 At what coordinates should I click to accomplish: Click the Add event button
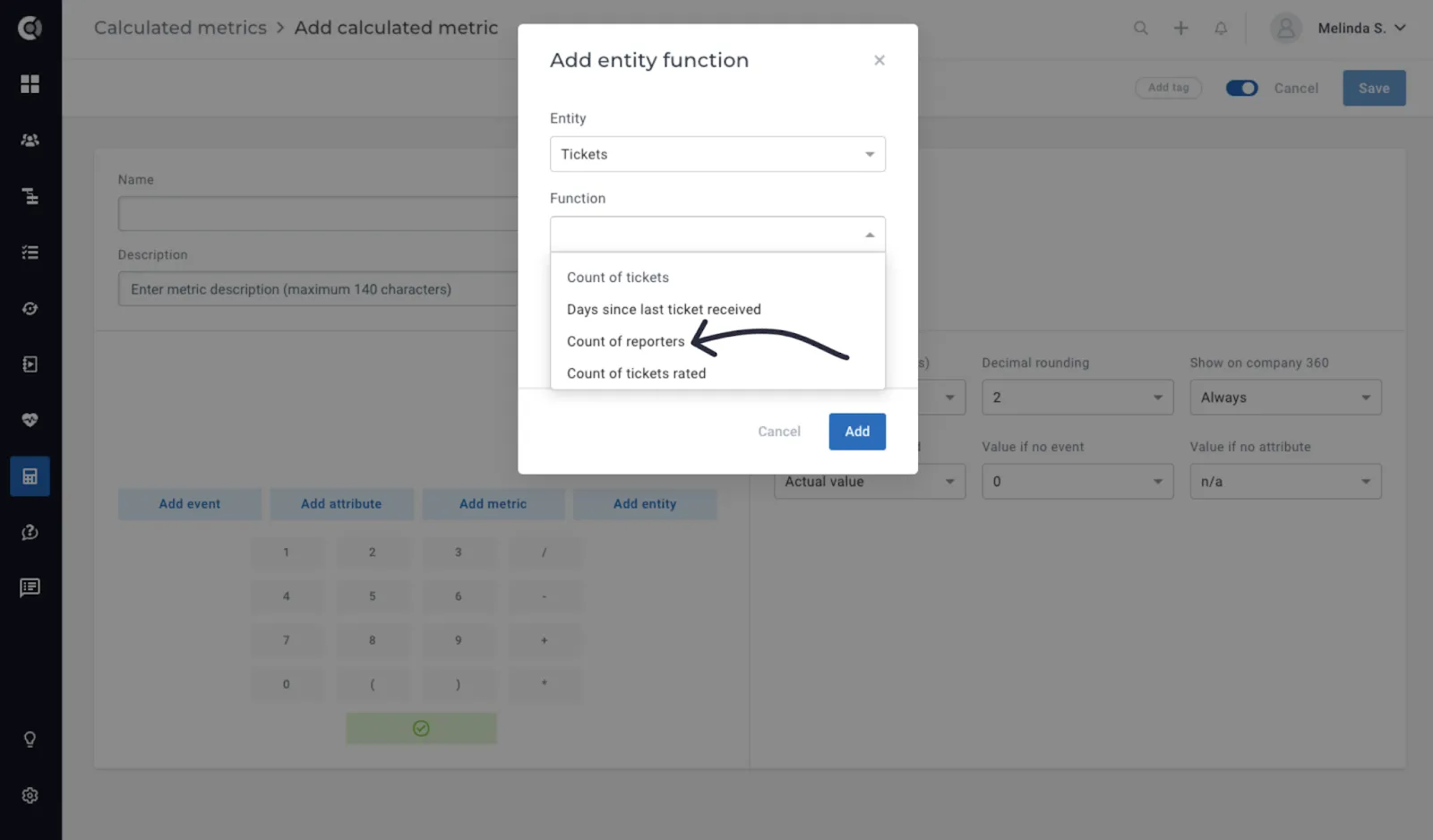tap(190, 504)
